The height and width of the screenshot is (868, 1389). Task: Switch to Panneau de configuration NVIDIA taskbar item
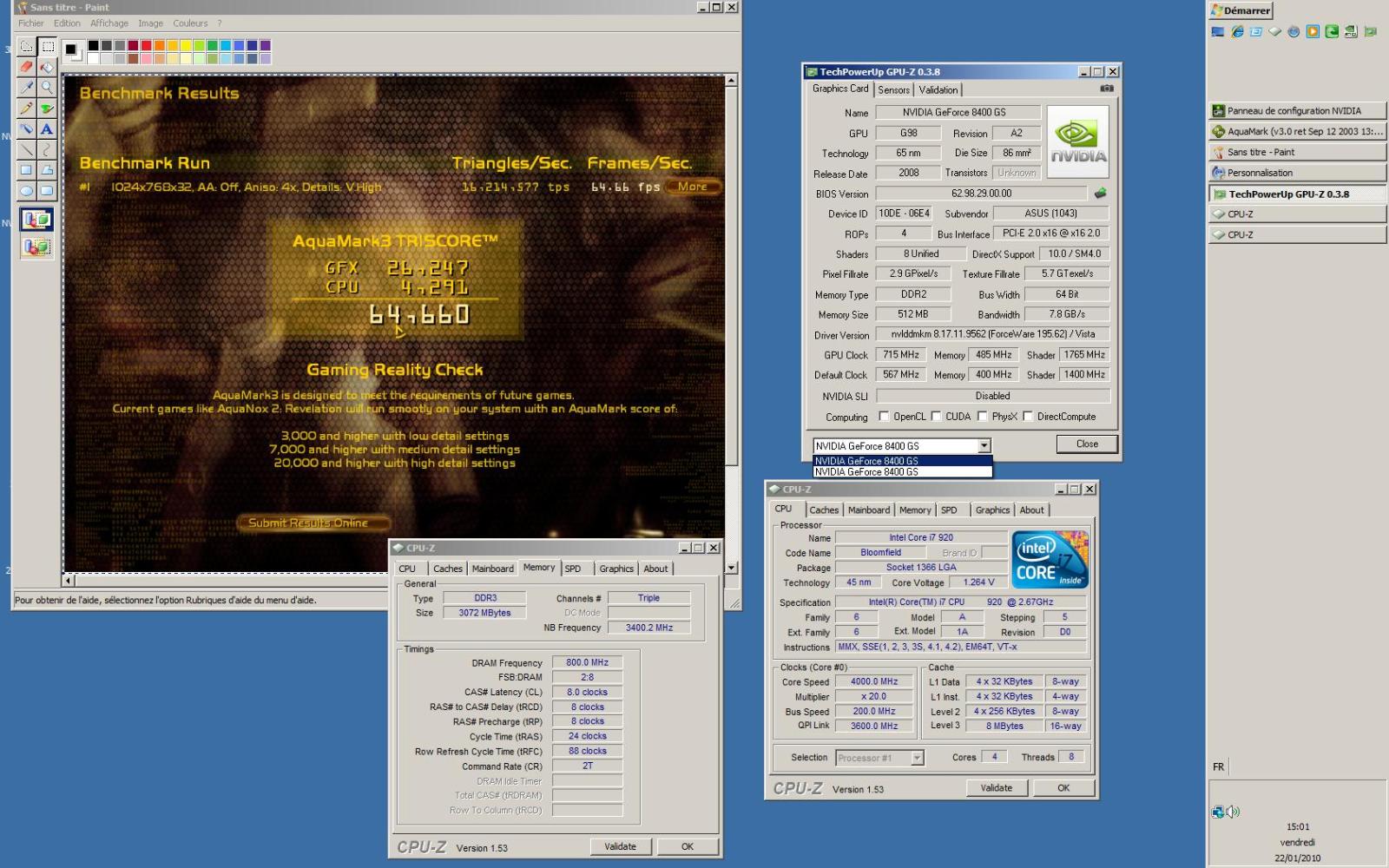pos(1297,111)
